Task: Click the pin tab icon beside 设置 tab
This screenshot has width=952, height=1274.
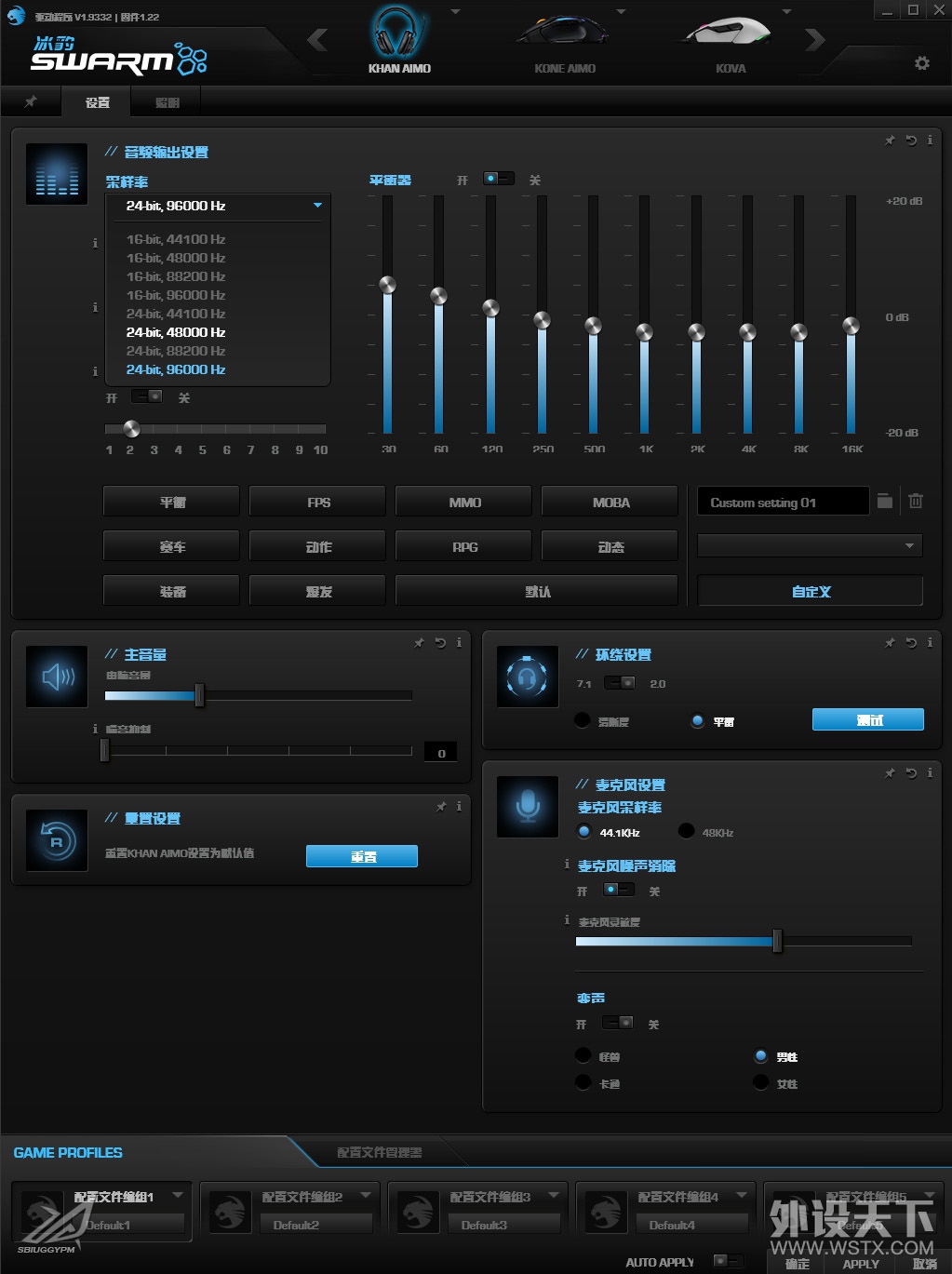Action: [x=31, y=101]
